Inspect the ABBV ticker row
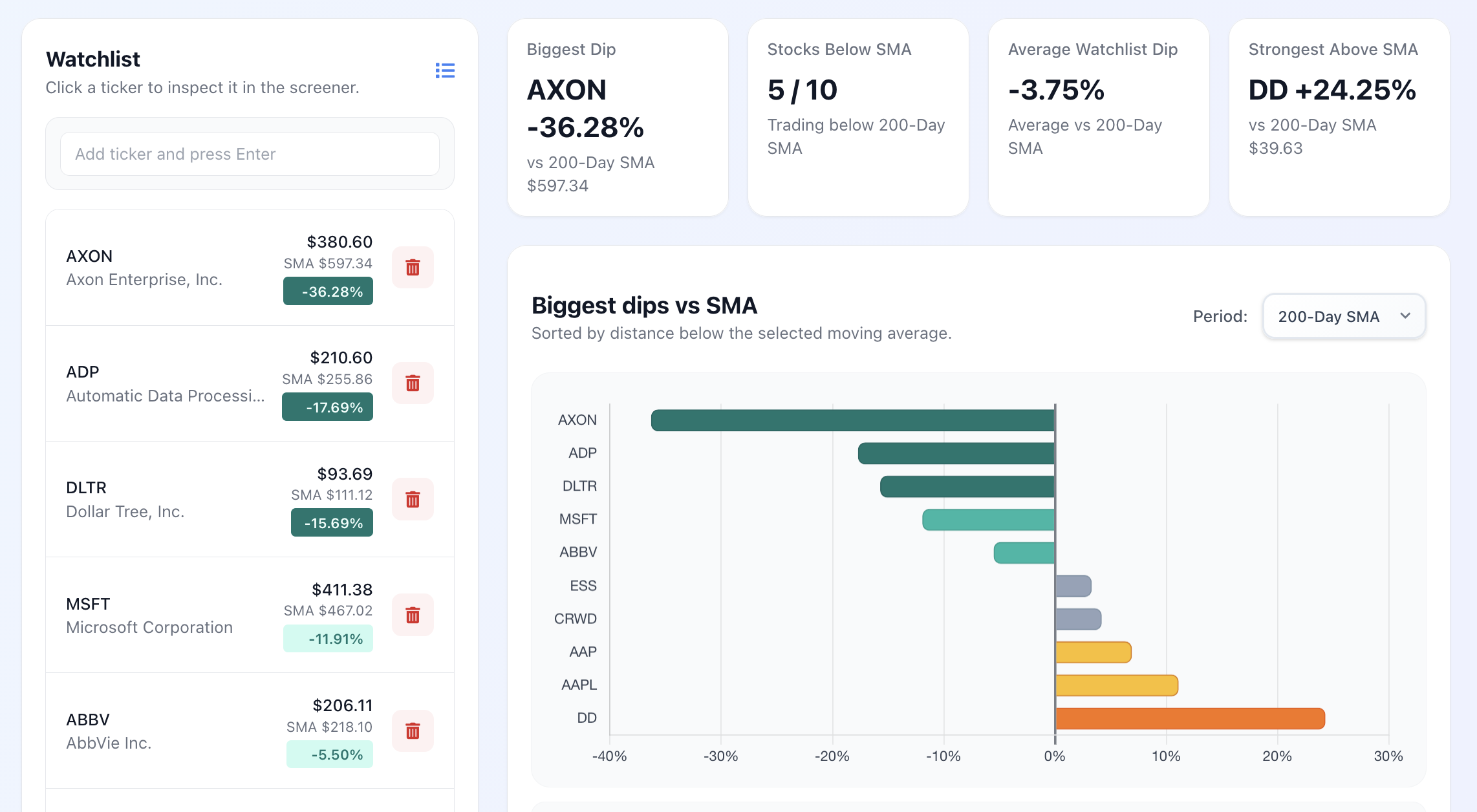This screenshot has height=812, width=1477. 250,731
